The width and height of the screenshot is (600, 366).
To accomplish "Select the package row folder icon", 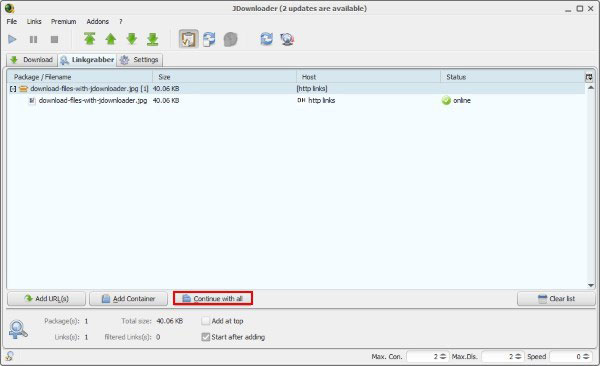I will pos(23,89).
